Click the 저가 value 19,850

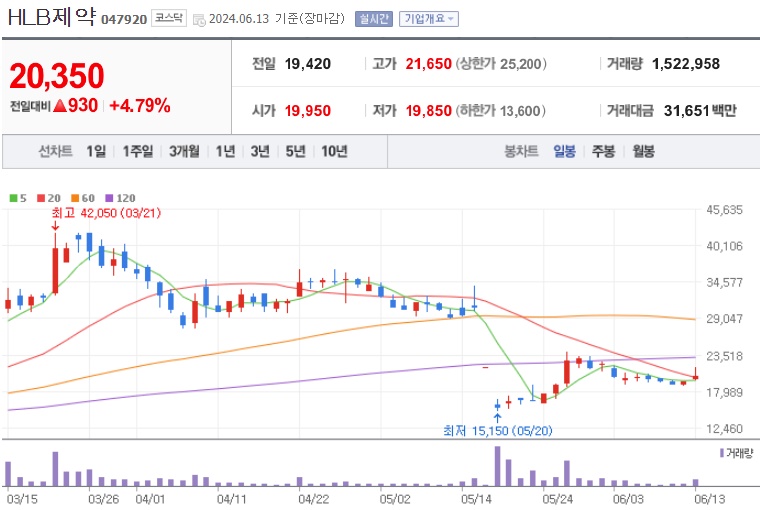pyautogui.click(x=428, y=111)
